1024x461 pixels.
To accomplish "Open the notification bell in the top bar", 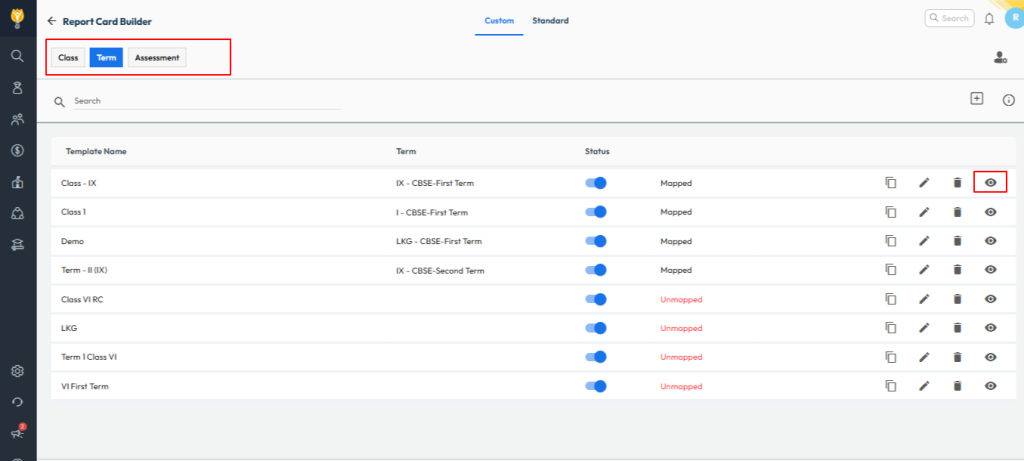I will [x=989, y=19].
